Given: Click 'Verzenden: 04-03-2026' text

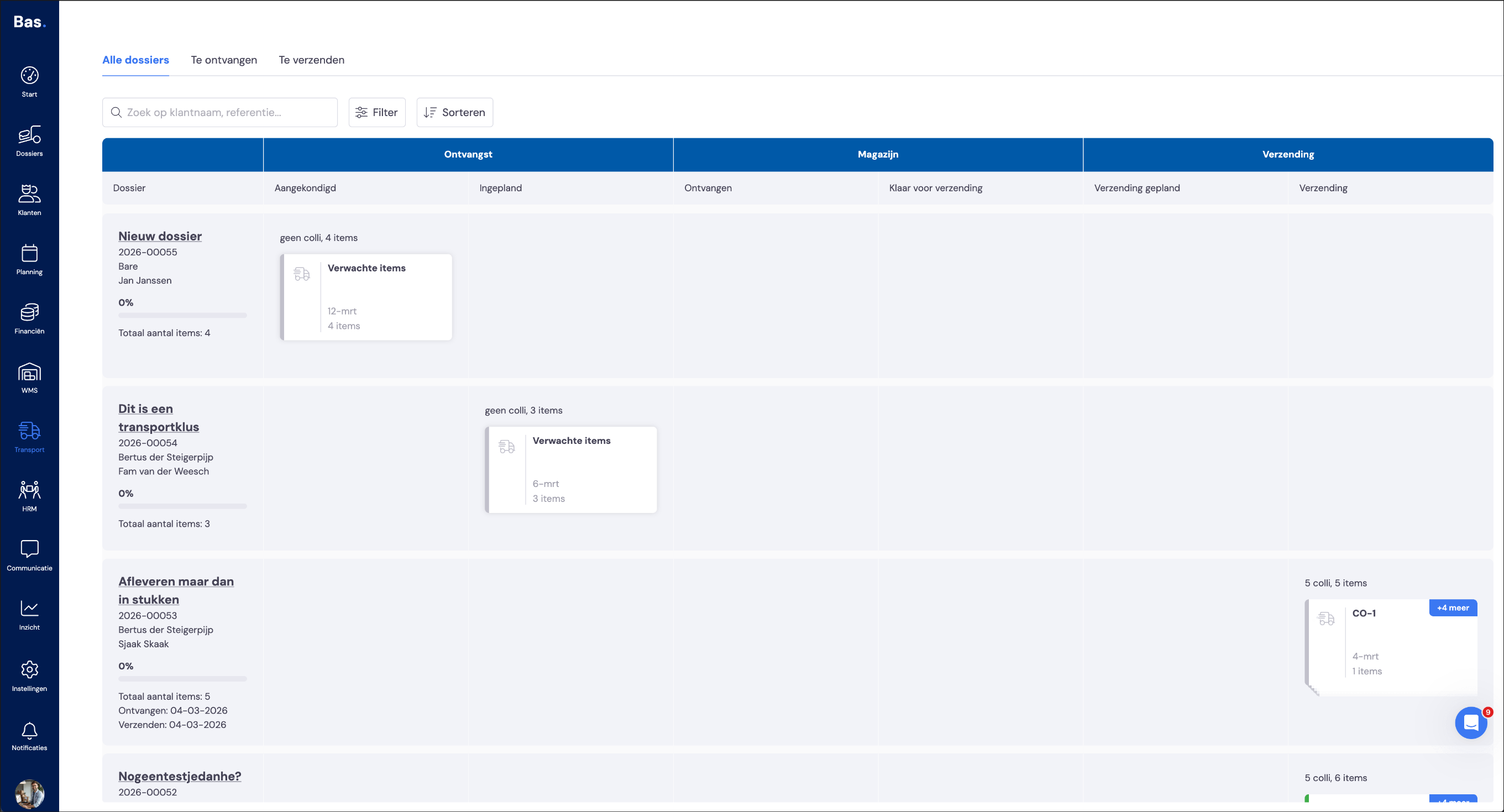Looking at the screenshot, I should (x=172, y=725).
